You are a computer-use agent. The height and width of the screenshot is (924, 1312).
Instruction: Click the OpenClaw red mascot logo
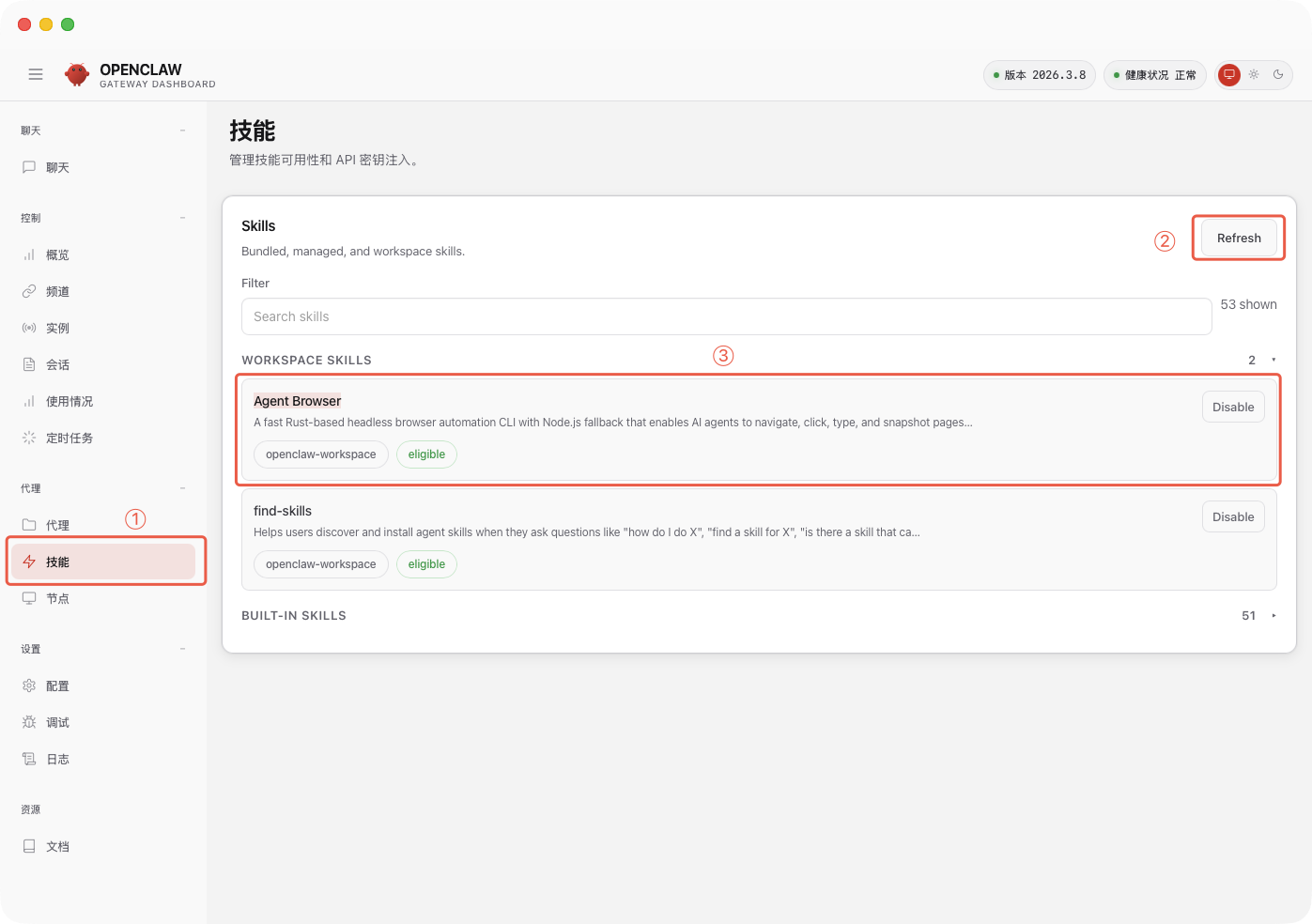click(77, 74)
